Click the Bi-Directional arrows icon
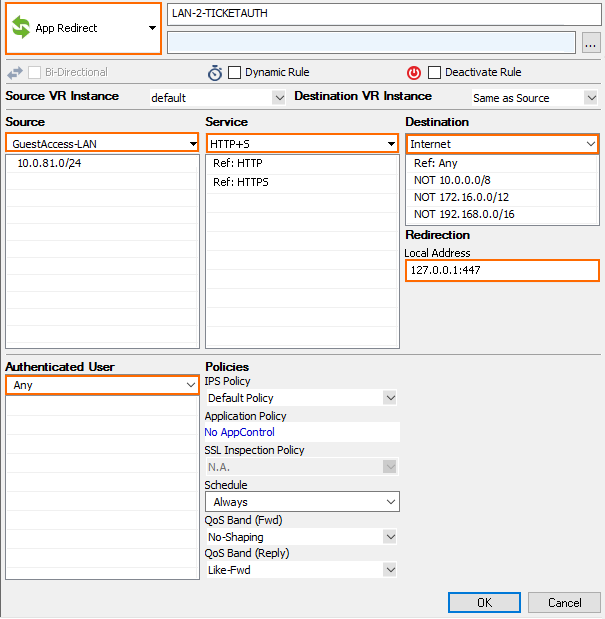Image resolution: width=605 pixels, height=619 pixels. pyautogui.click(x=15, y=73)
